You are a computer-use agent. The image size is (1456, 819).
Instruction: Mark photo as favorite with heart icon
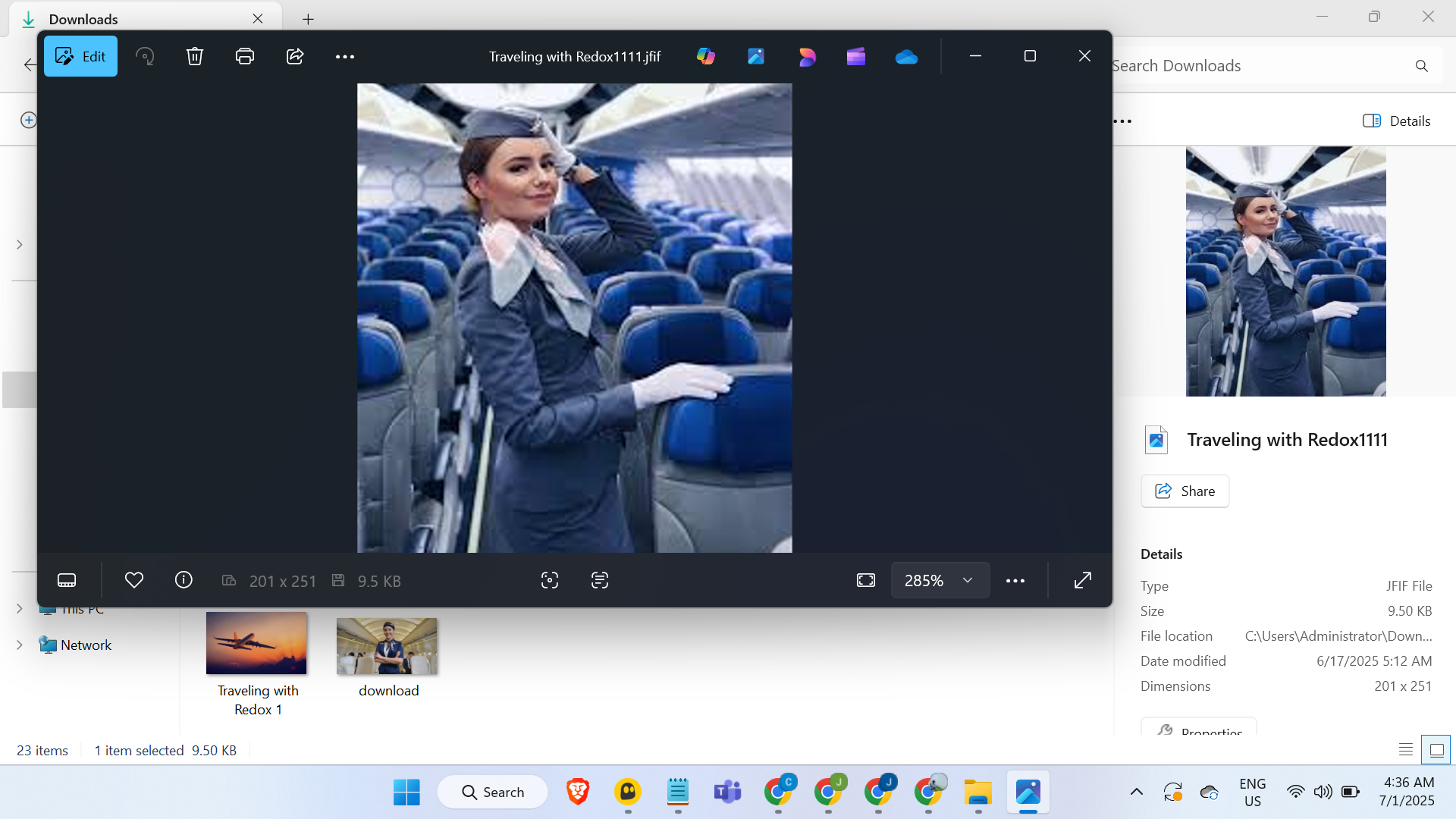(134, 580)
